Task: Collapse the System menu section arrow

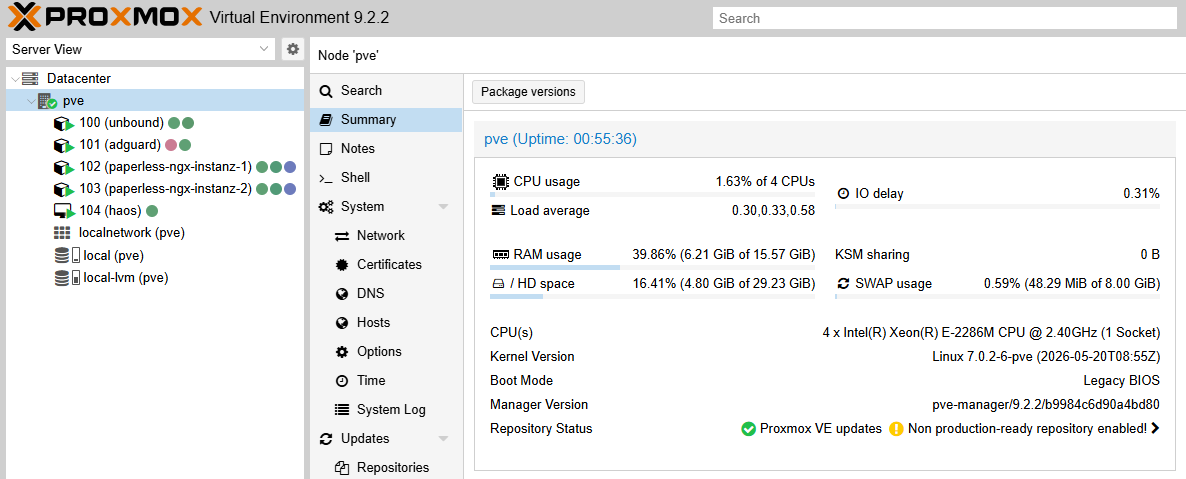Action: (443, 207)
